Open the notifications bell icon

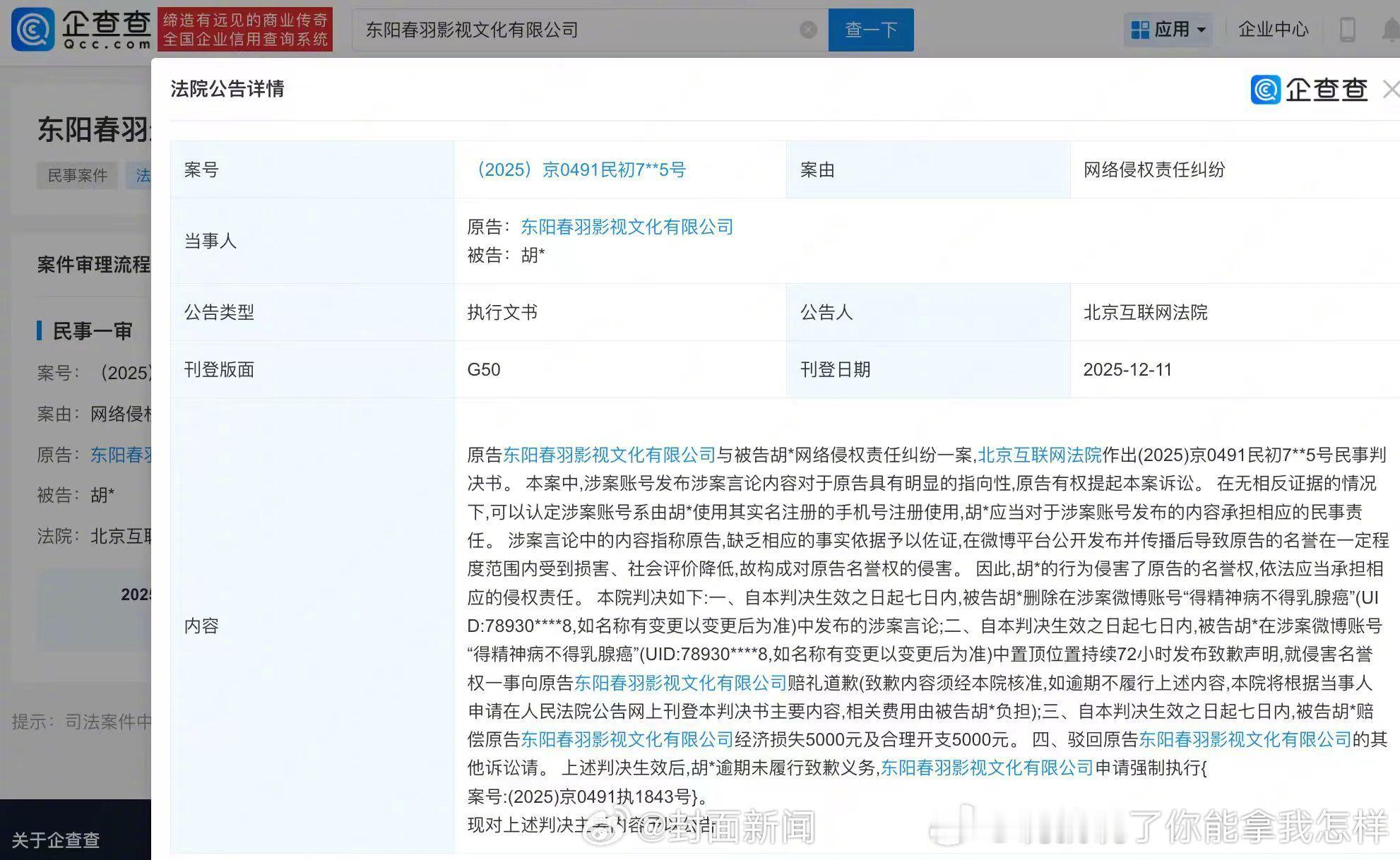pos(1387,29)
